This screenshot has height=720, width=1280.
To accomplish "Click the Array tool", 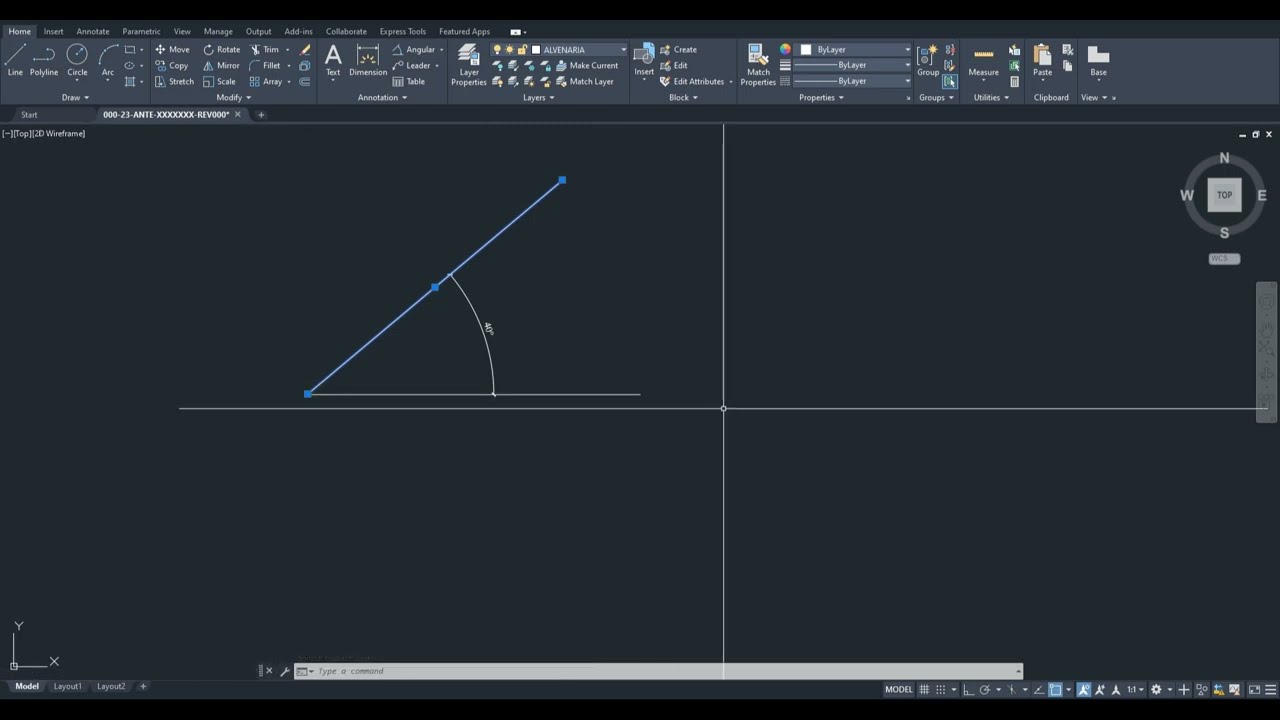I will [266, 81].
